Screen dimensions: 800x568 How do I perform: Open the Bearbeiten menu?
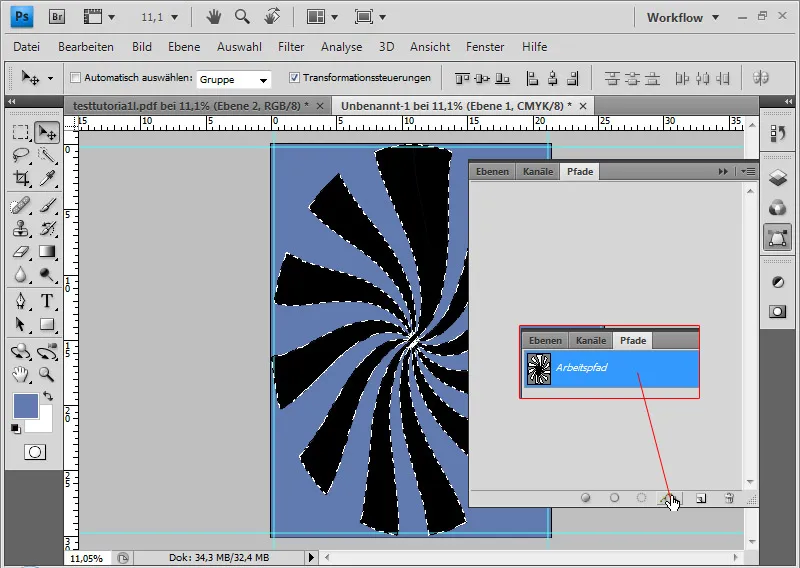[86, 47]
